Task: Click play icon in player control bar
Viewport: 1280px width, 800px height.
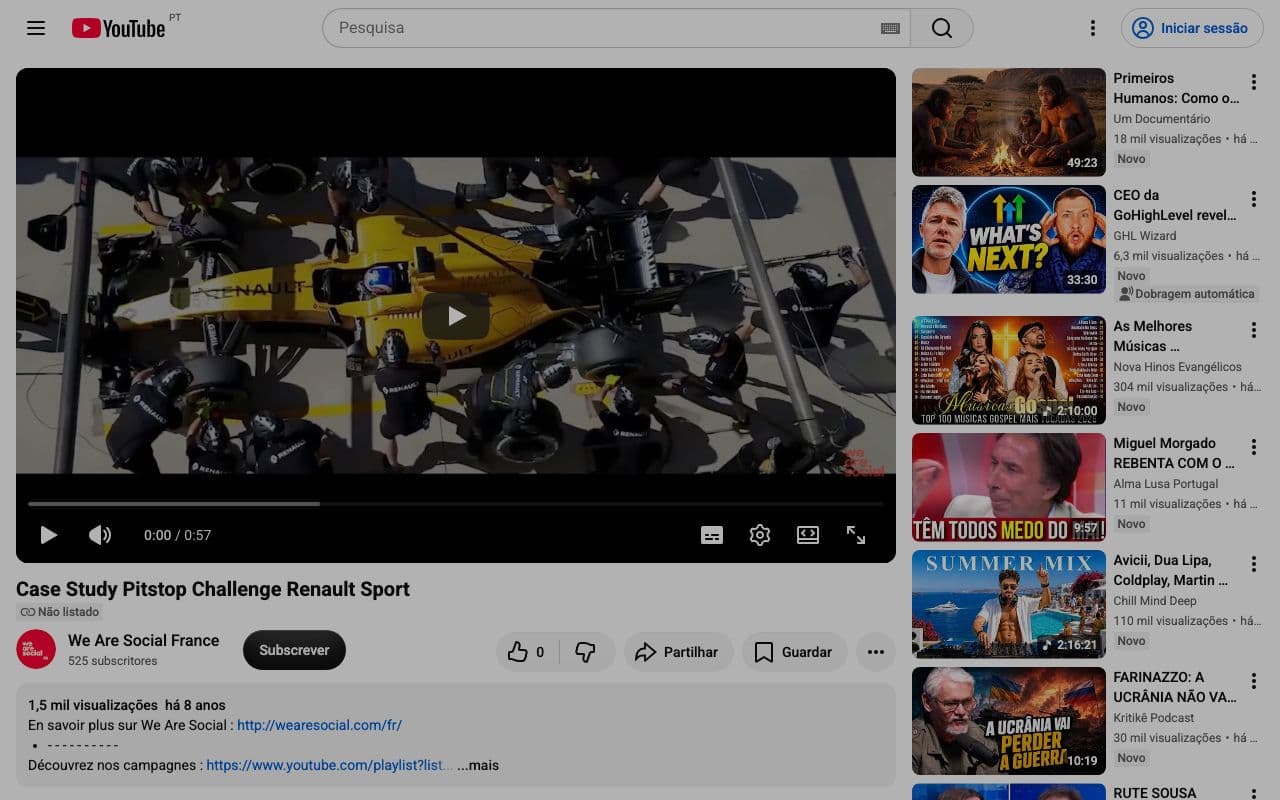Action: 48,535
